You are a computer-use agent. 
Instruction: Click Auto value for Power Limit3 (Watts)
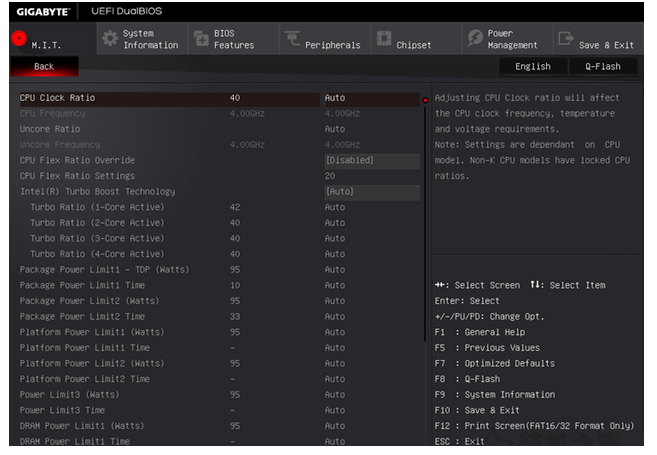pos(335,395)
